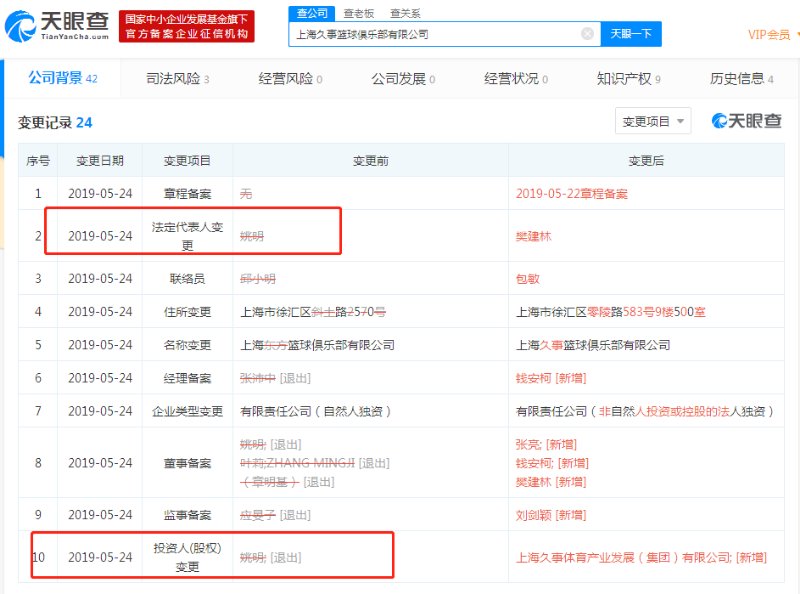800x594 pixels.
Task: Open the 经营风险 tab
Action: [x=290, y=79]
